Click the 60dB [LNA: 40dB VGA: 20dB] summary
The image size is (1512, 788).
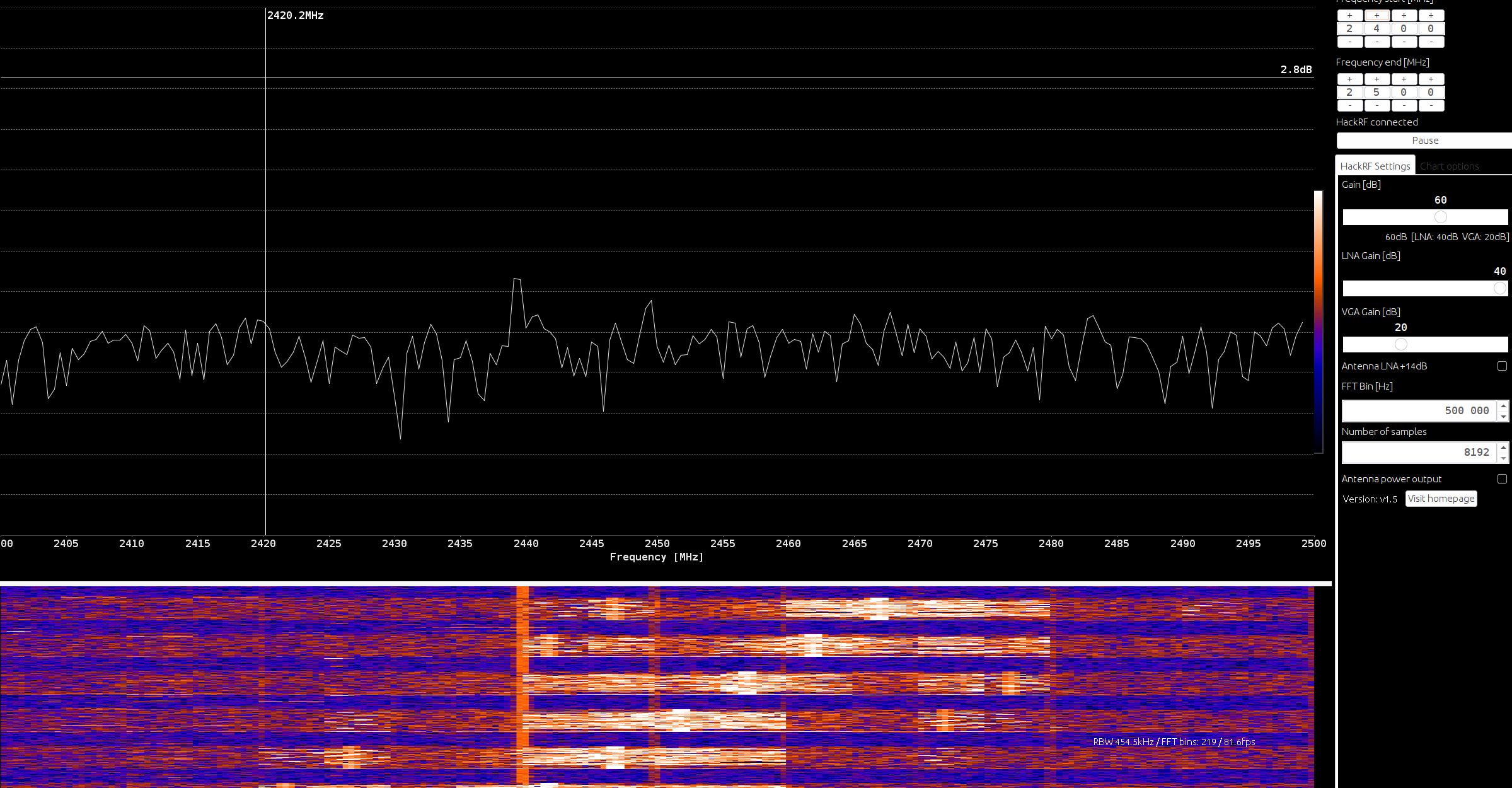1447,237
